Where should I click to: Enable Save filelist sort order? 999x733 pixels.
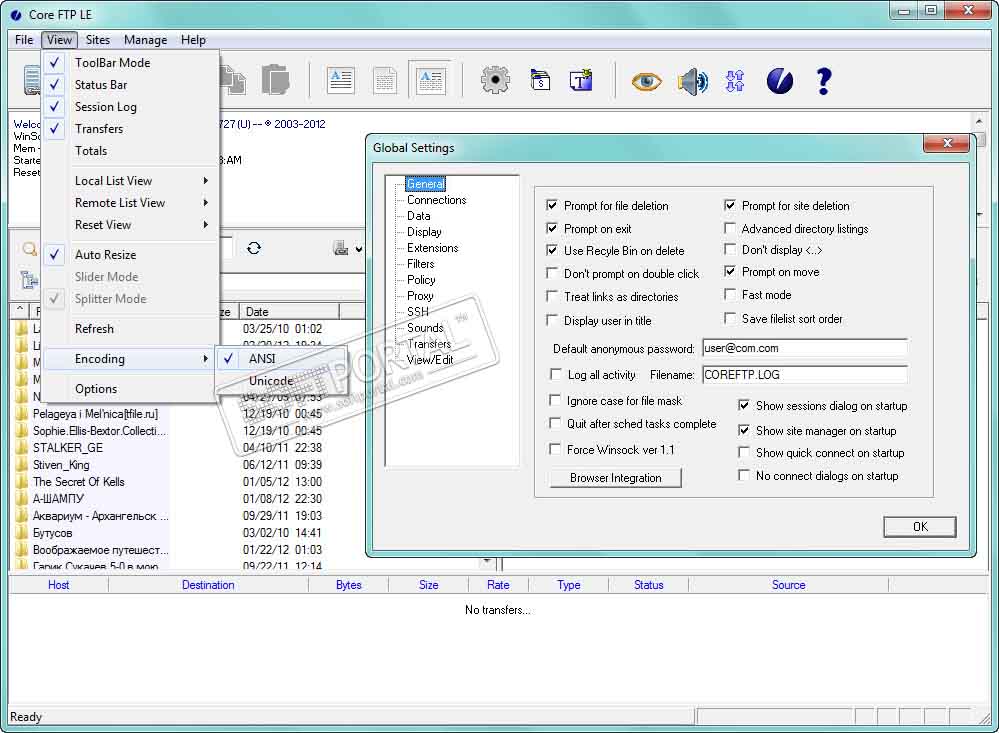(x=730, y=318)
